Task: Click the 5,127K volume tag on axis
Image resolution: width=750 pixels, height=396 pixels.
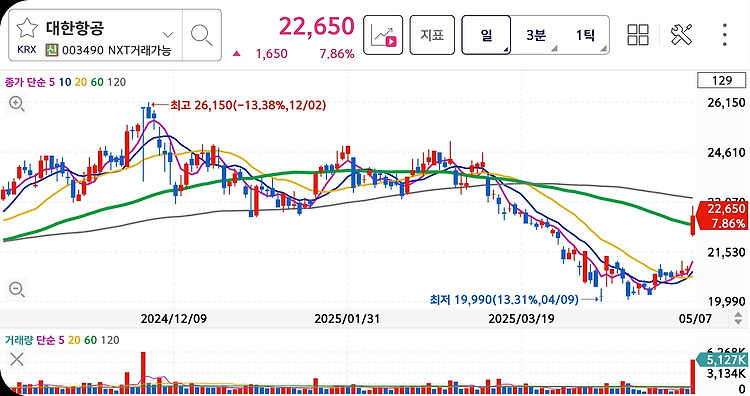Action: 723,360
